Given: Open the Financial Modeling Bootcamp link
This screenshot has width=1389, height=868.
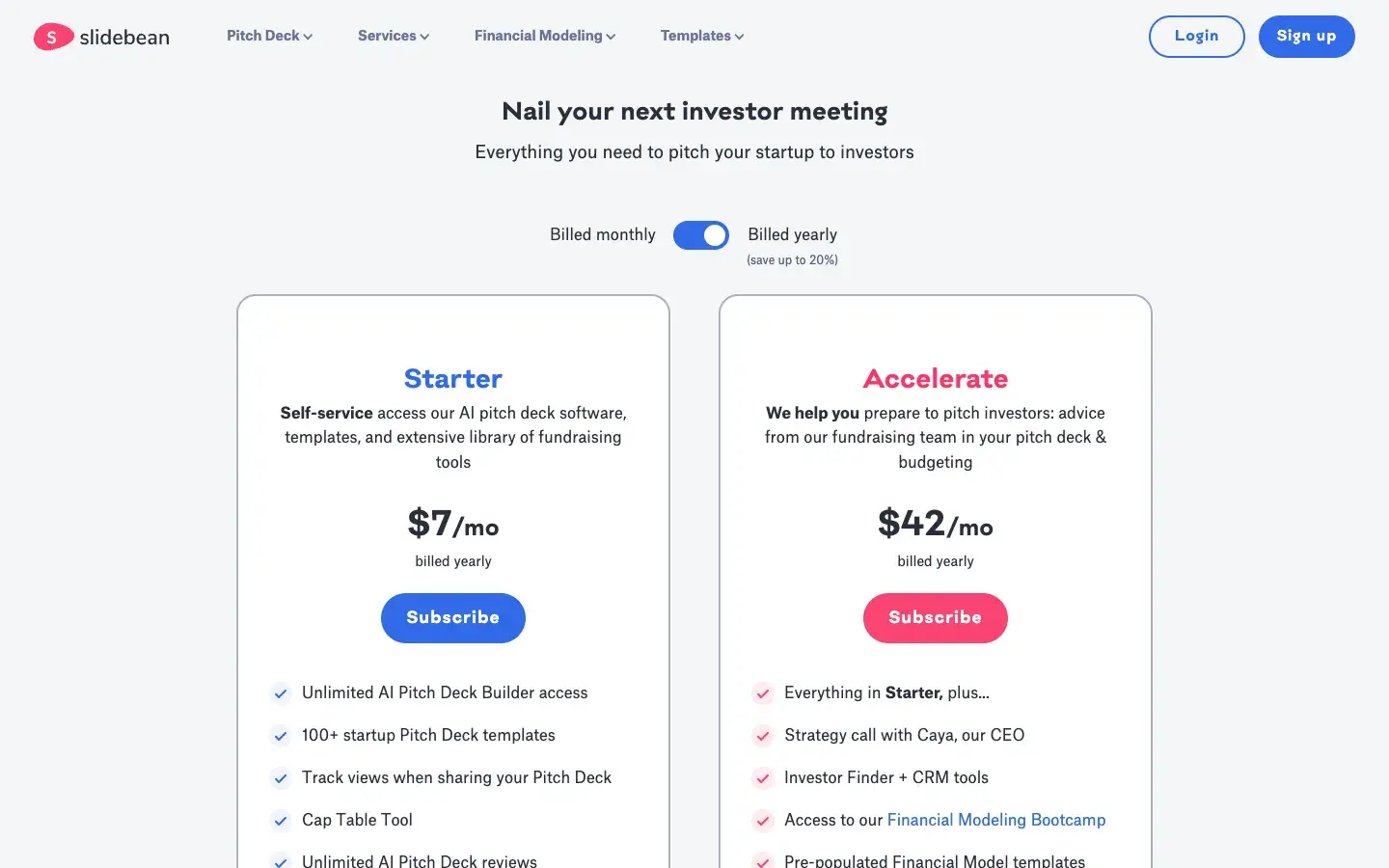Looking at the screenshot, I should tap(995, 820).
